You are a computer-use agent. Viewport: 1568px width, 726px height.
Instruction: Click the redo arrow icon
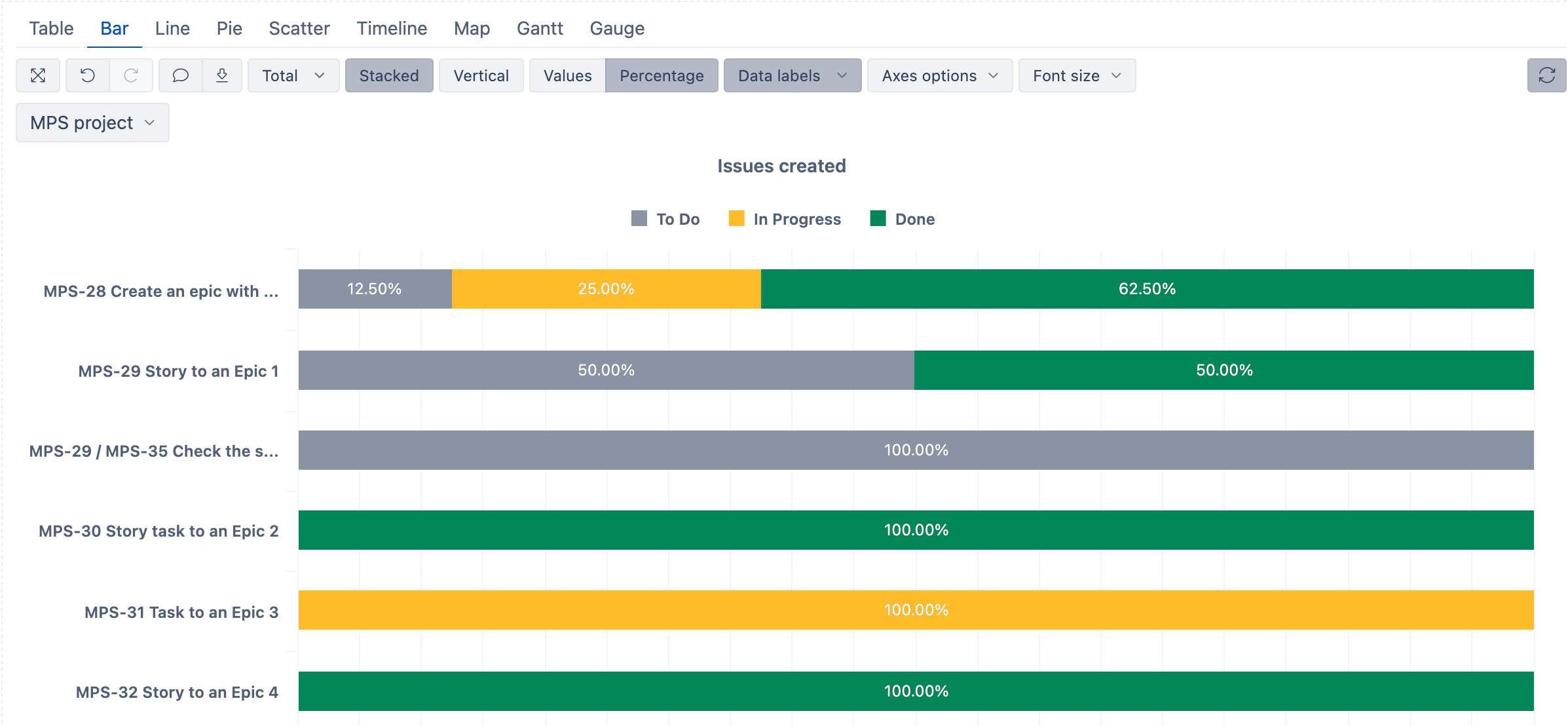coord(131,75)
